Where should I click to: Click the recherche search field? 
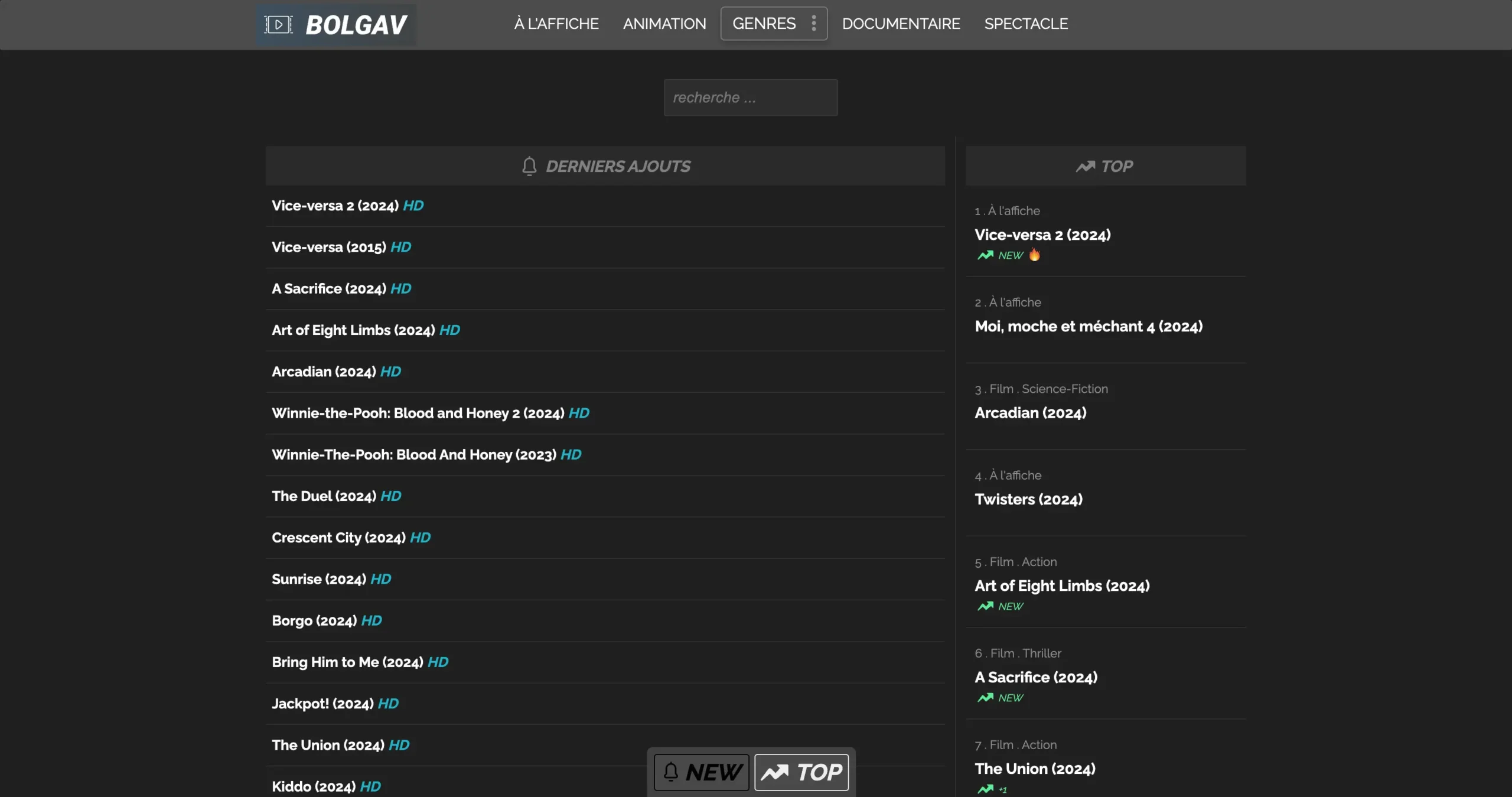[751, 97]
